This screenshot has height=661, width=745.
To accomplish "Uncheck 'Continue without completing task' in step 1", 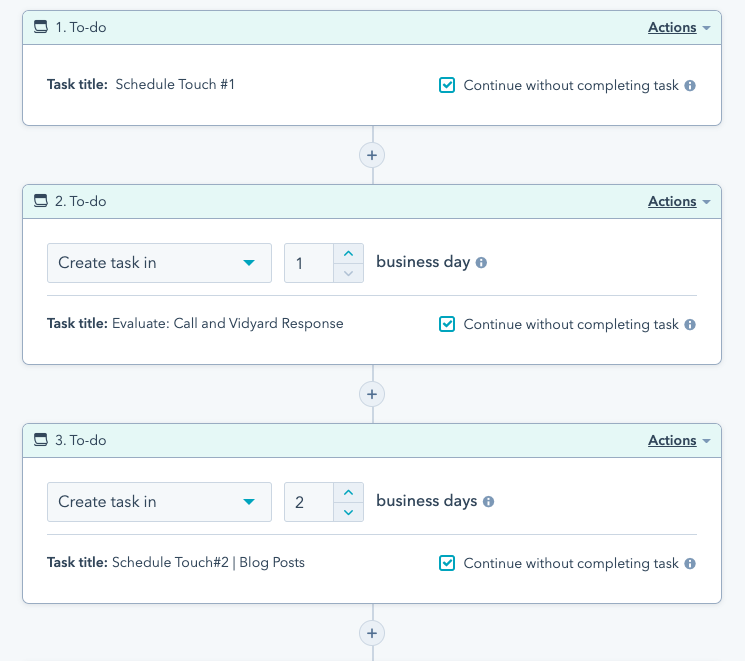I will (447, 86).
